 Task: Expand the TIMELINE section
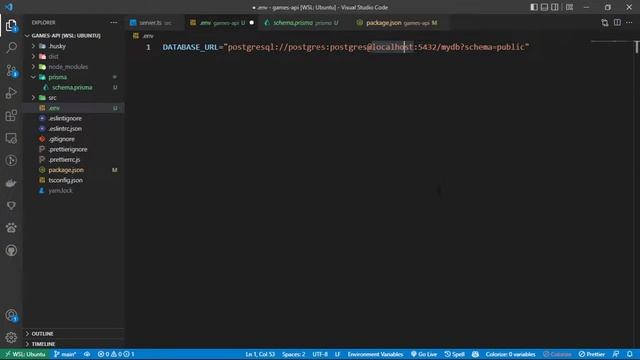pyautogui.click(x=73, y=344)
